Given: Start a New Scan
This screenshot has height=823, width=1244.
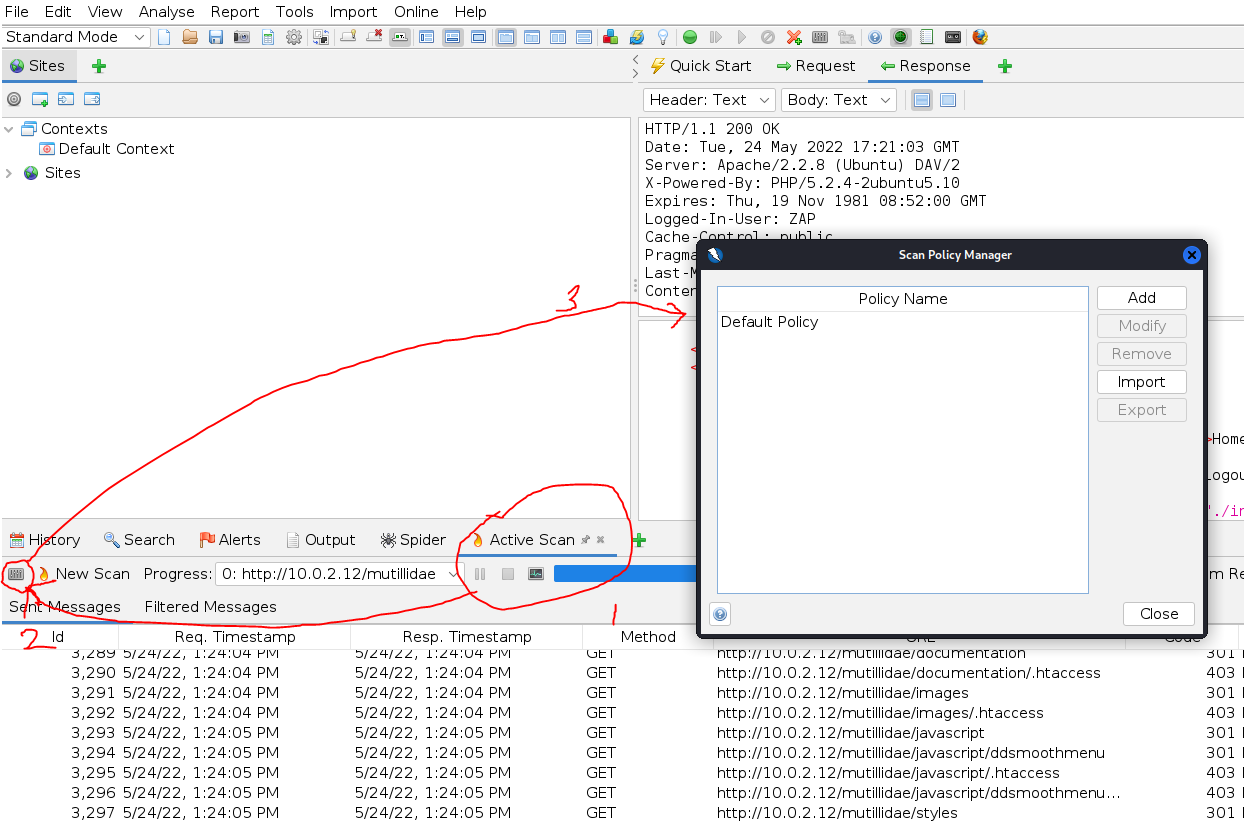Looking at the screenshot, I should point(84,574).
